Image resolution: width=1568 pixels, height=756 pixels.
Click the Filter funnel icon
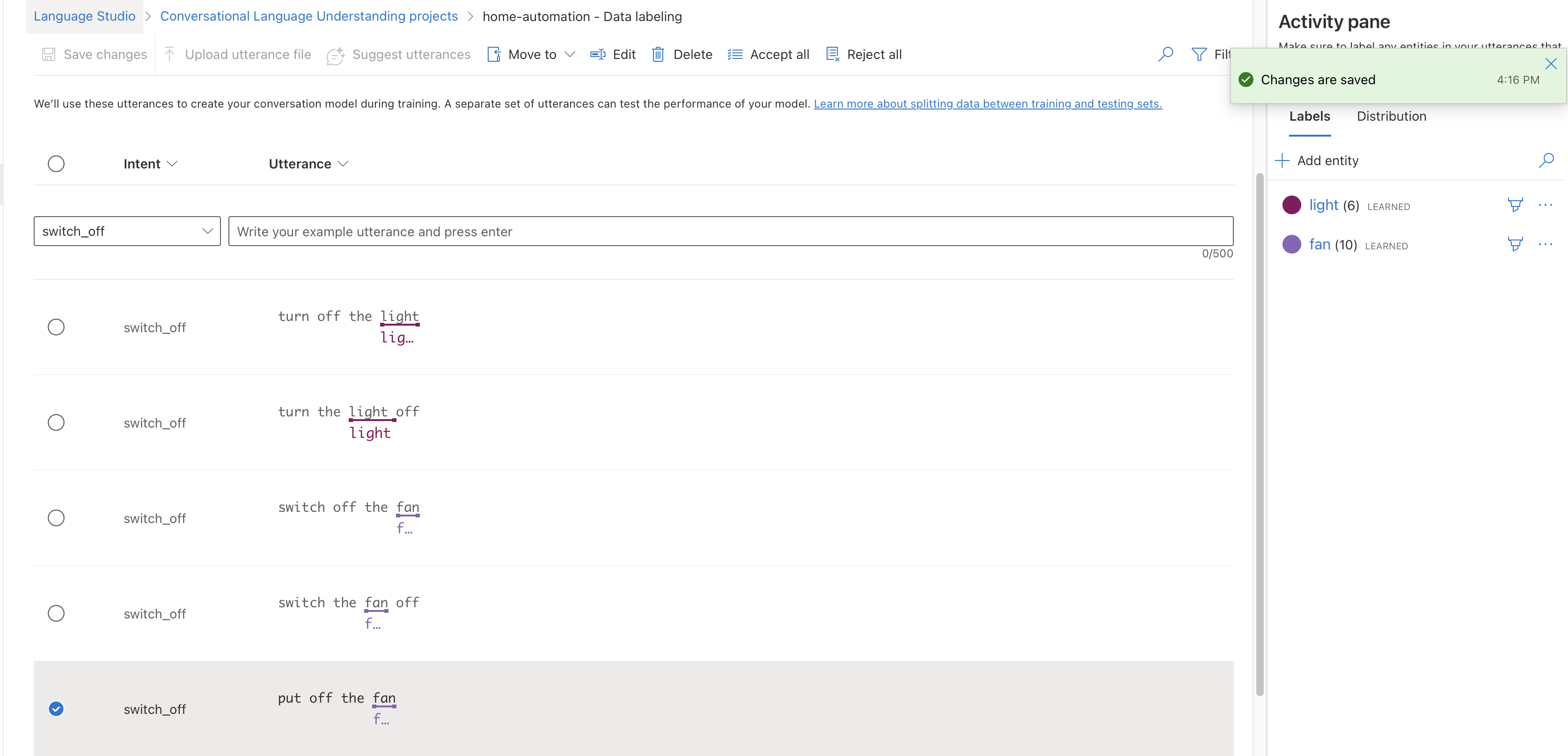click(1199, 55)
